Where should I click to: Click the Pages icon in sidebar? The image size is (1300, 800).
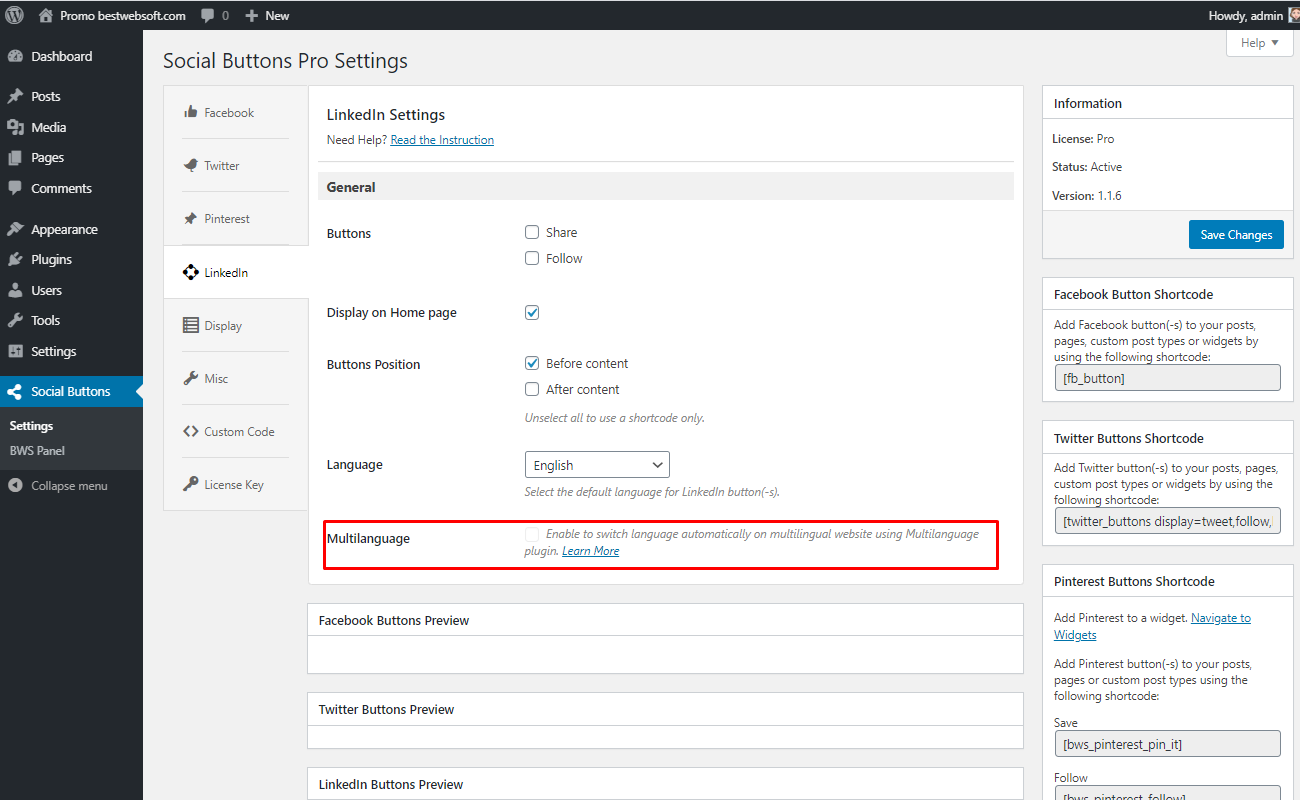15,158
